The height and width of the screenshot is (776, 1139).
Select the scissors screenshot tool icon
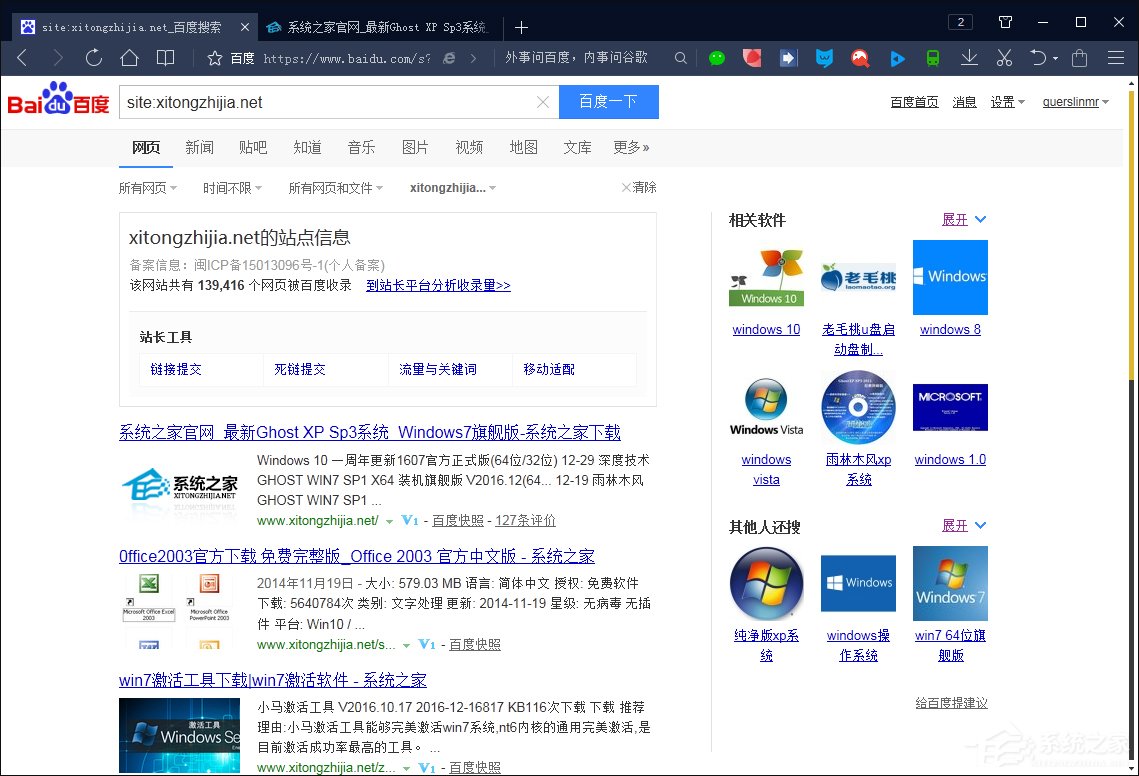click(x=1004, y=58)
